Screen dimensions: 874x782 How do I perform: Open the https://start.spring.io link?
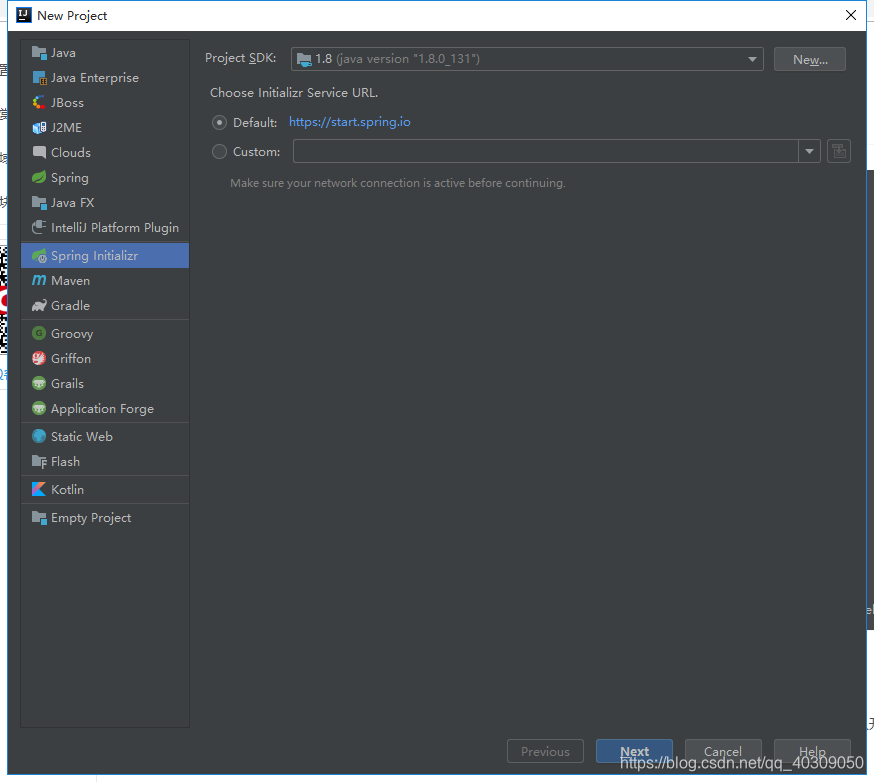click(349, 122)
